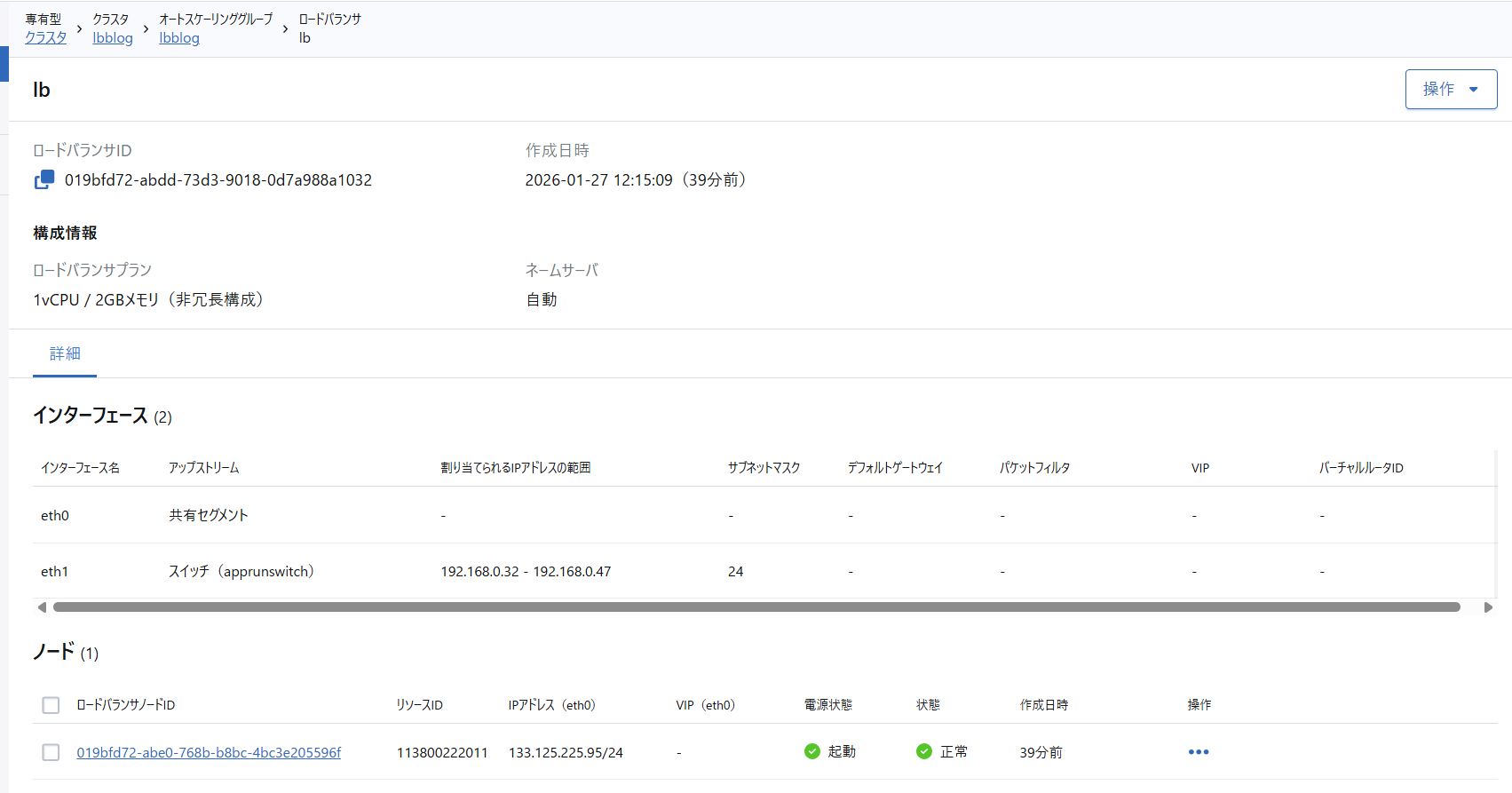Click breadcrumb chevron after 専有型 クラスタ
Screen dimensions: 1512x793
[80, 29]
